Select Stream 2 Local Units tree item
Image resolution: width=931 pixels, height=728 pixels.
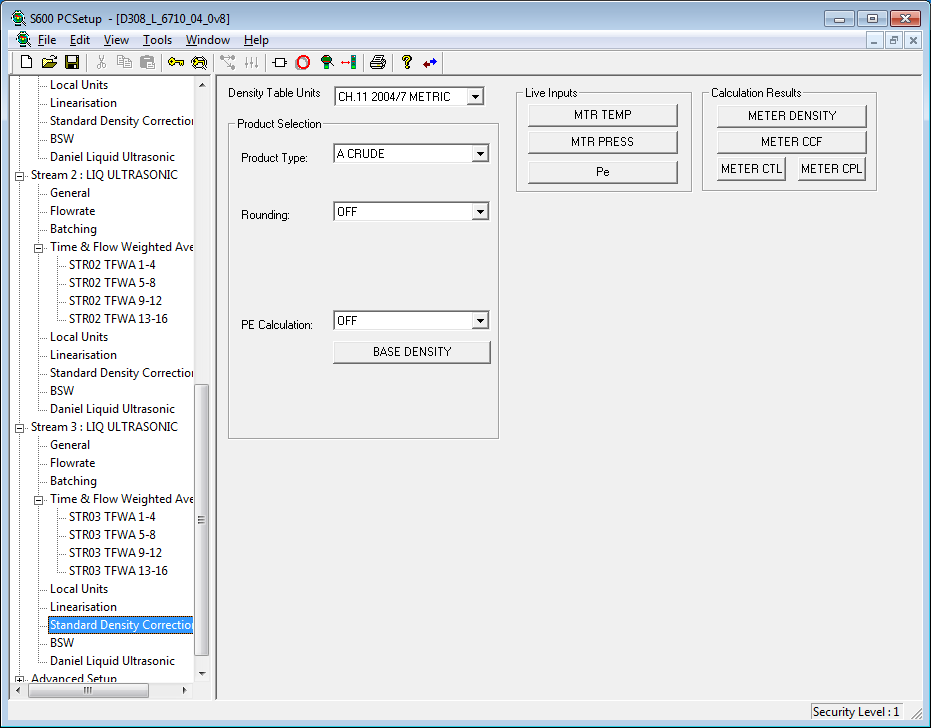tap(79, 337)
